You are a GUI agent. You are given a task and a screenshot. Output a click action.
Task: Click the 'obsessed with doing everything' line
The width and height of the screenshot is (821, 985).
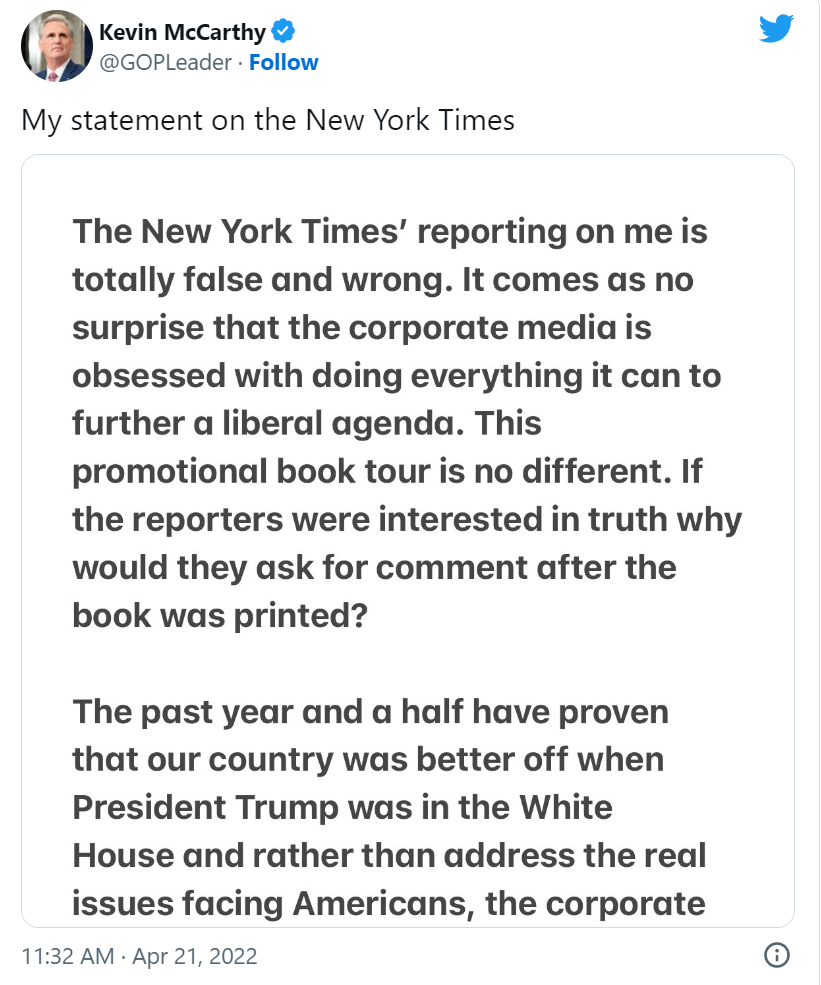click(396, 376)
